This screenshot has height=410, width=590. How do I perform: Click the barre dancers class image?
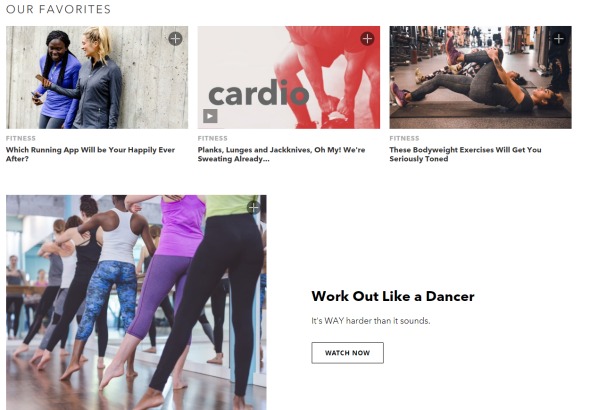coord(136,302)
